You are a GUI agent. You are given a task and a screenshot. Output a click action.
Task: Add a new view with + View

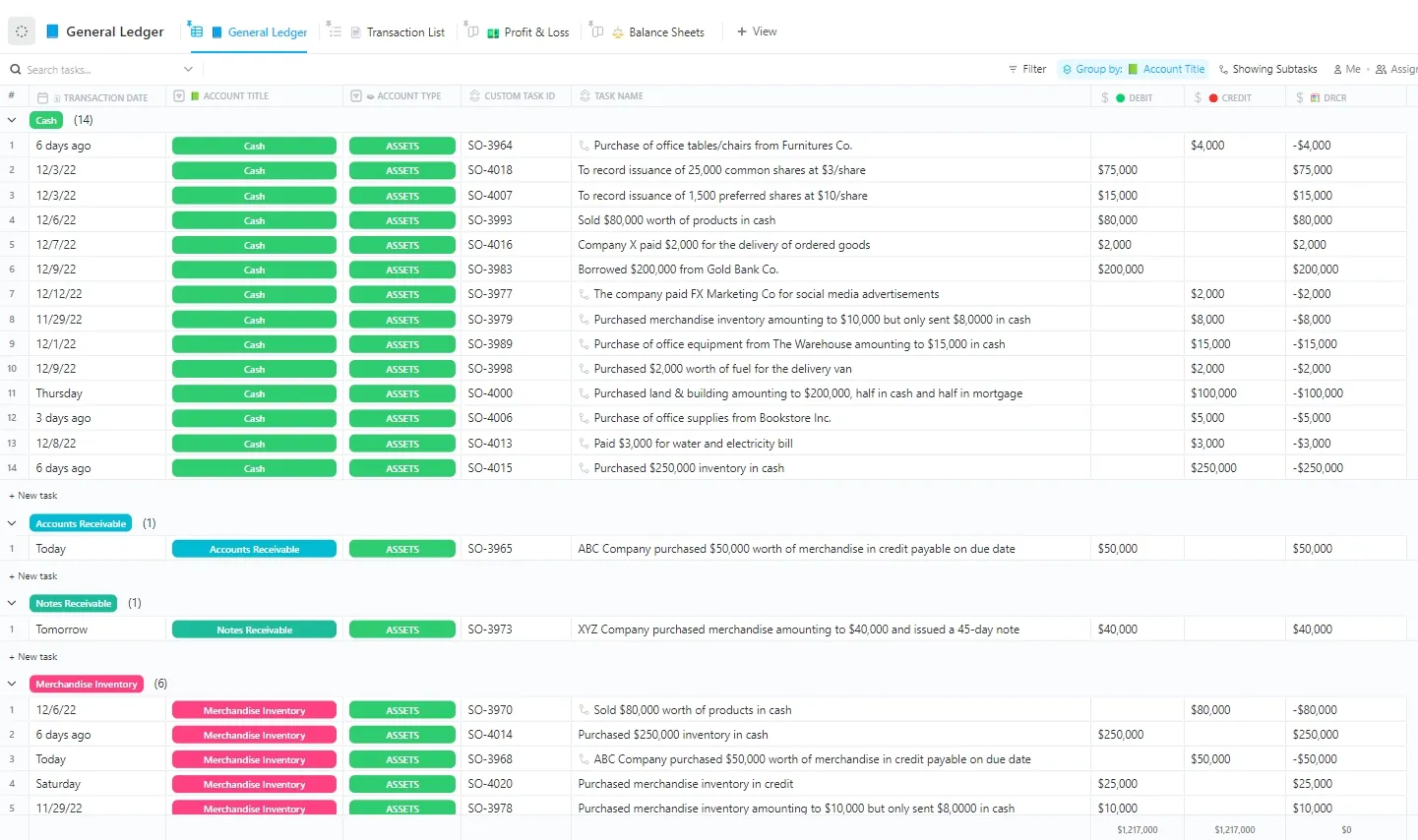point(757,31)
